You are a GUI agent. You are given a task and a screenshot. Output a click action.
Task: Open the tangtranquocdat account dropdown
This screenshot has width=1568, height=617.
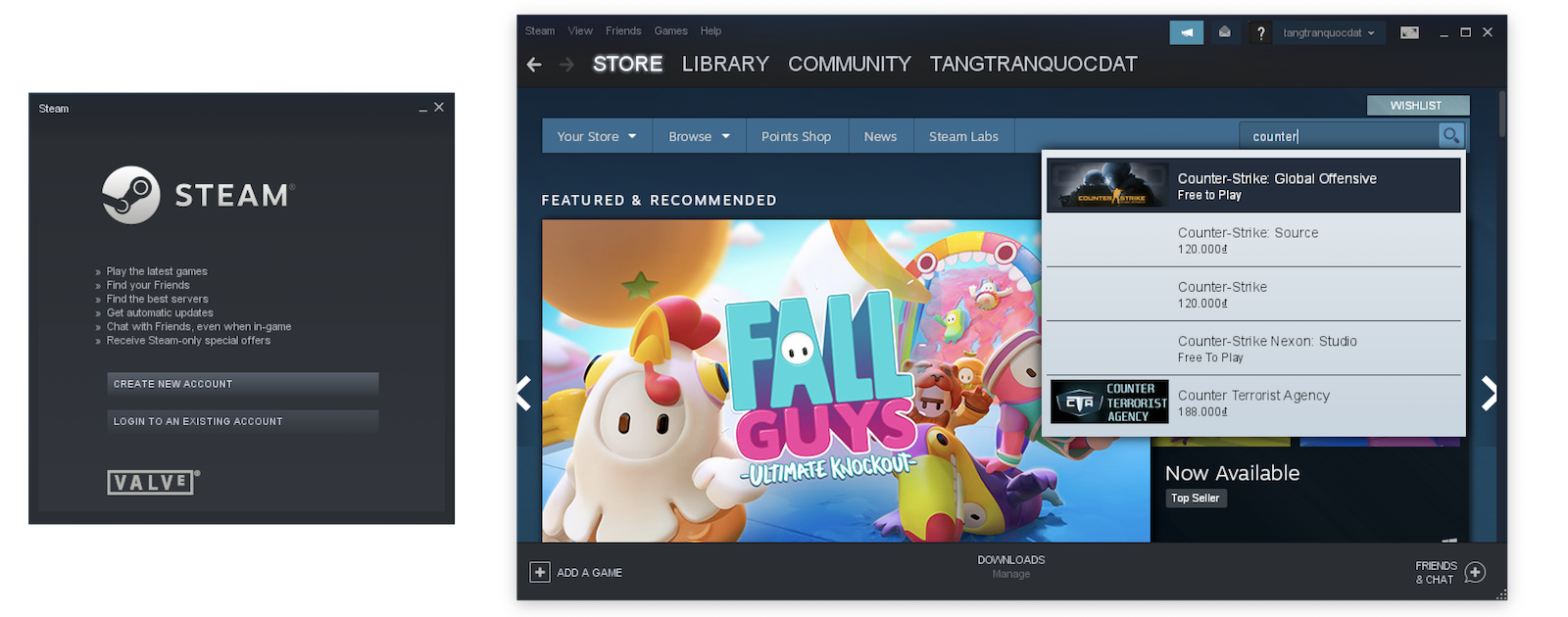click(1329, 32)
